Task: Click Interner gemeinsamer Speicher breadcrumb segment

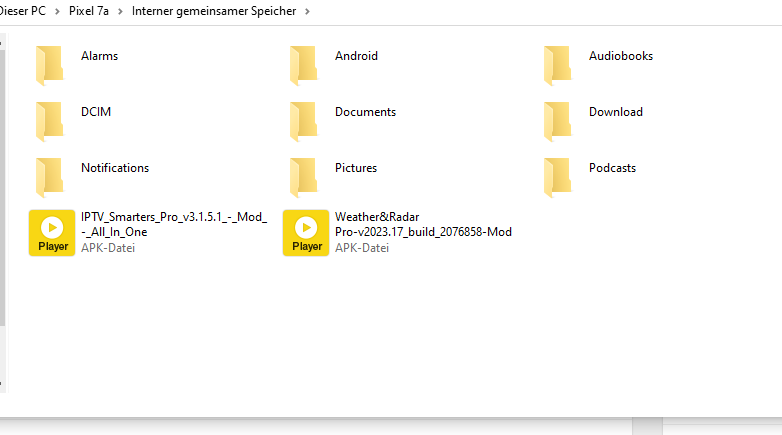Action: point(214,11)
